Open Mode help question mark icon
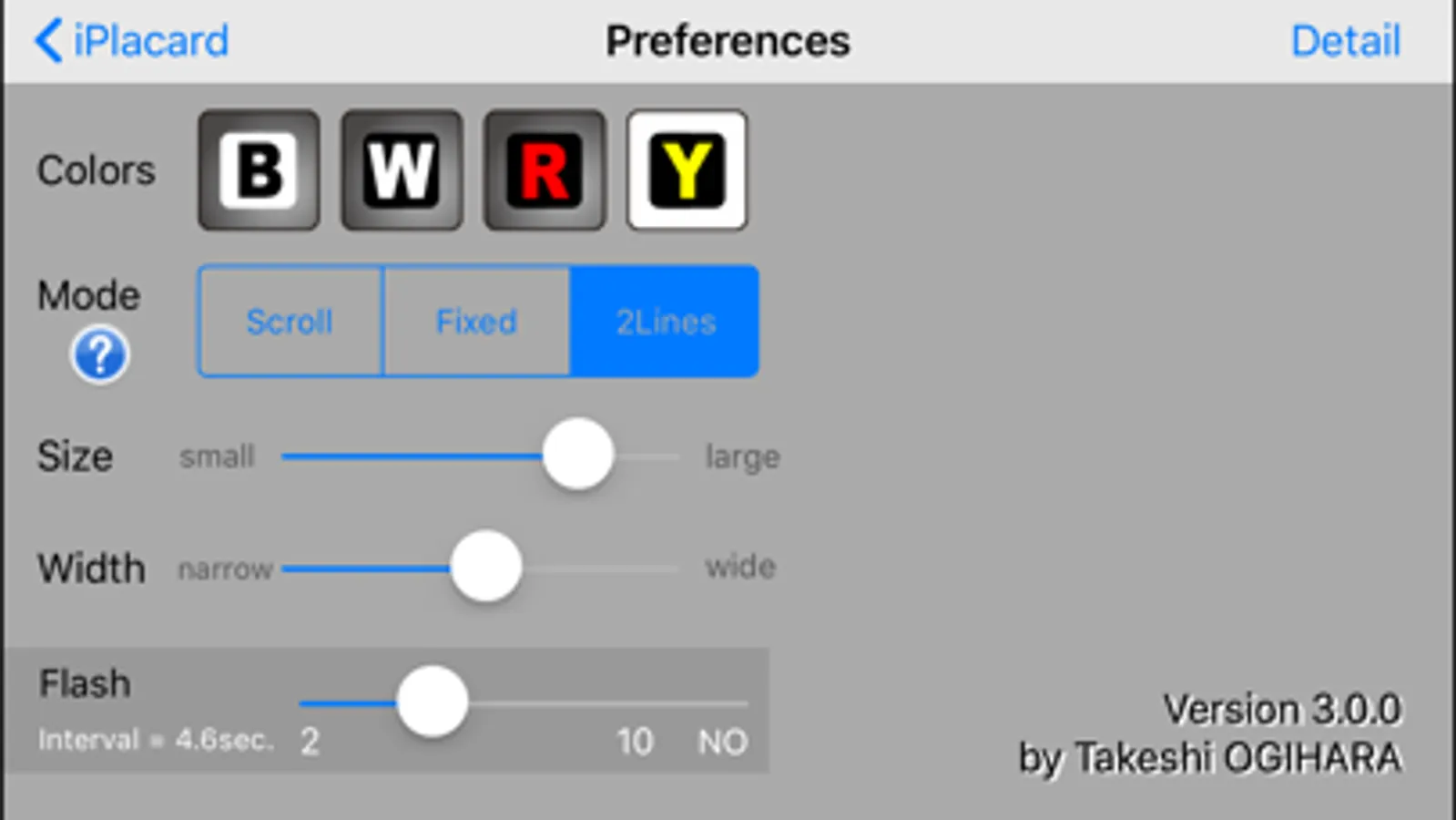The height and width of the screenshot is (820, 1456). [x=99, y=354]
